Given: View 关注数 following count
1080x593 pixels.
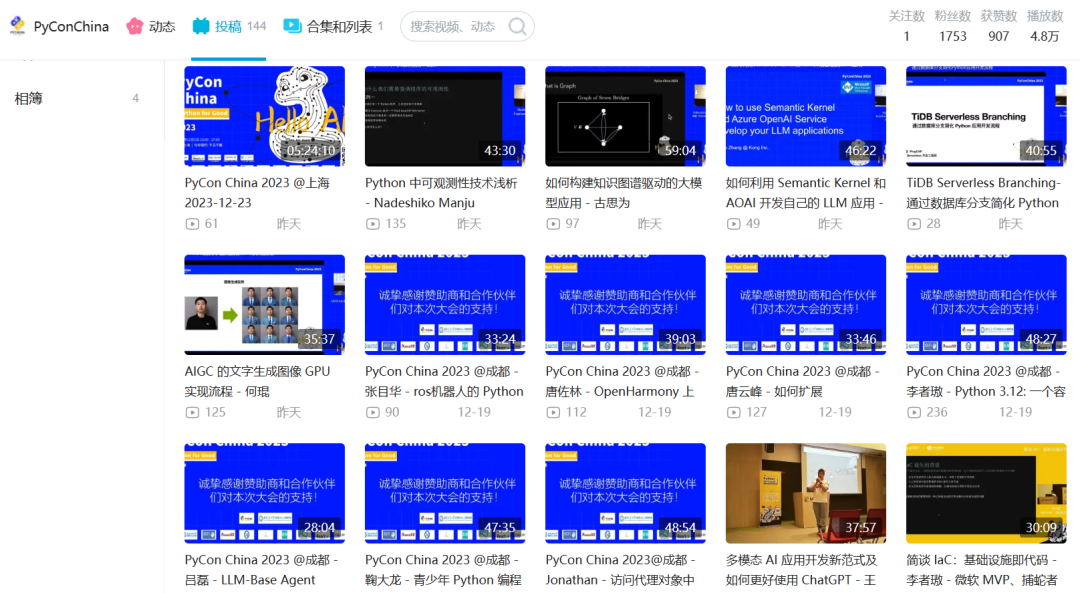Looking at the screenshot, I should tap(906, 26).
